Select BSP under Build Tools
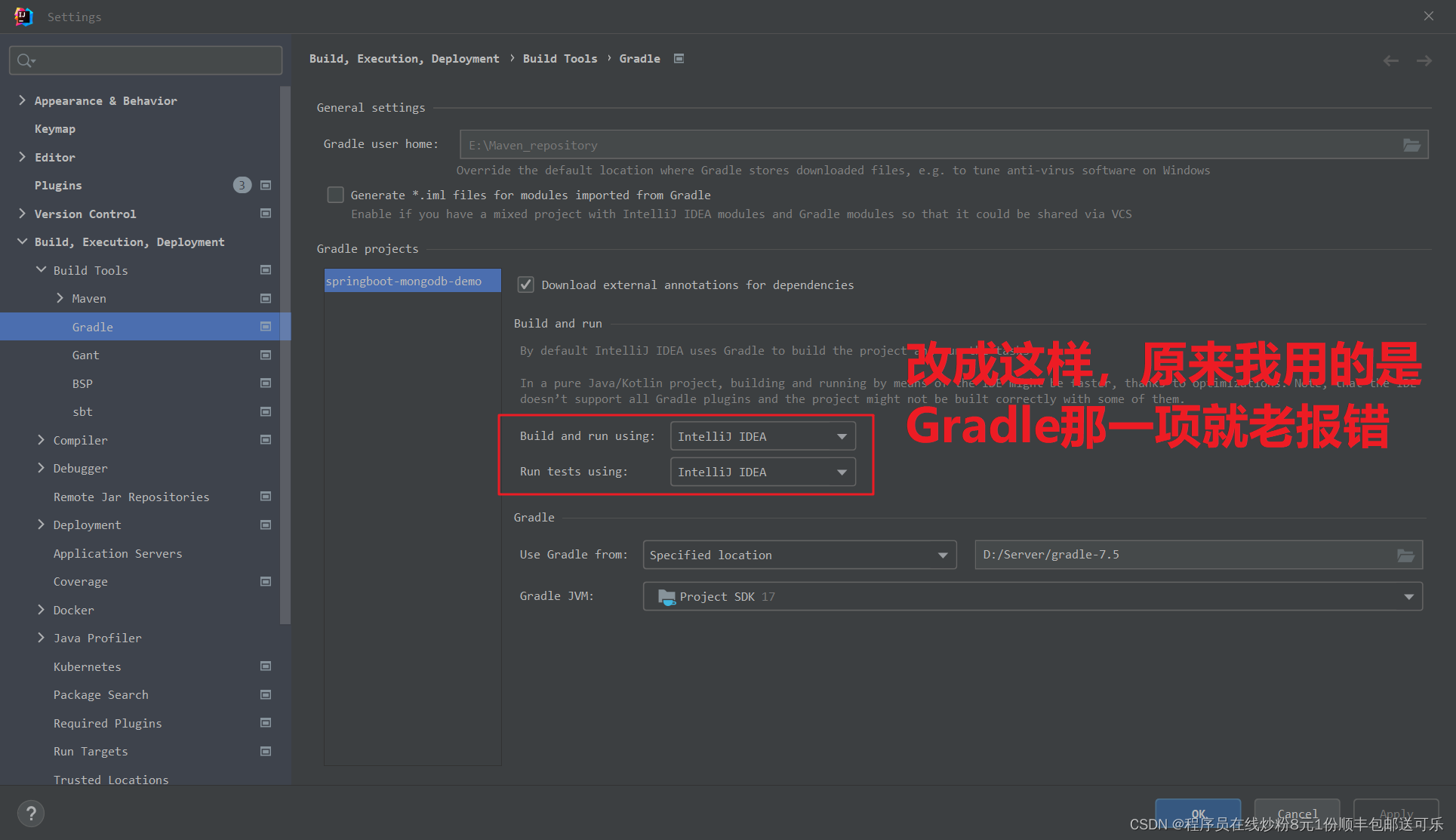This screenshot has height=840, width=1456. click(82, 383)
